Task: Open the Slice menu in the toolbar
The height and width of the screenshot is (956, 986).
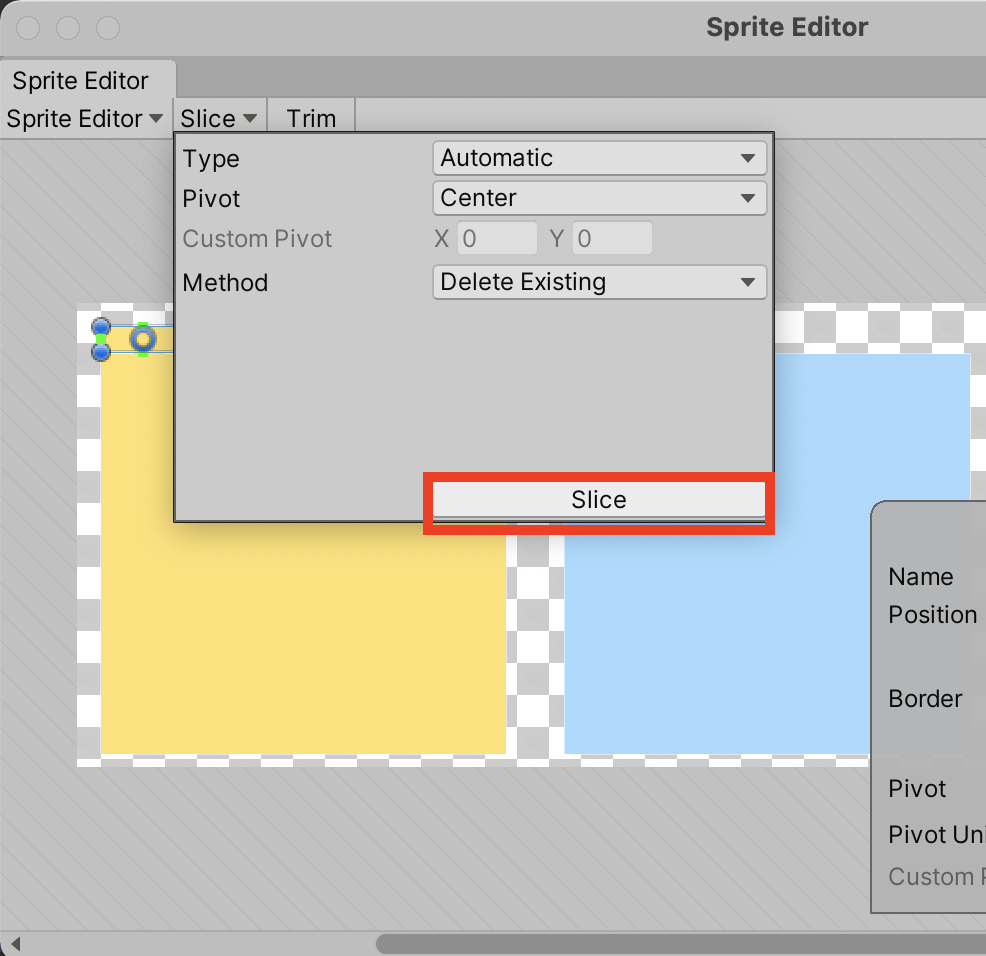Action: pyautogui.click(x=219, y=118)
